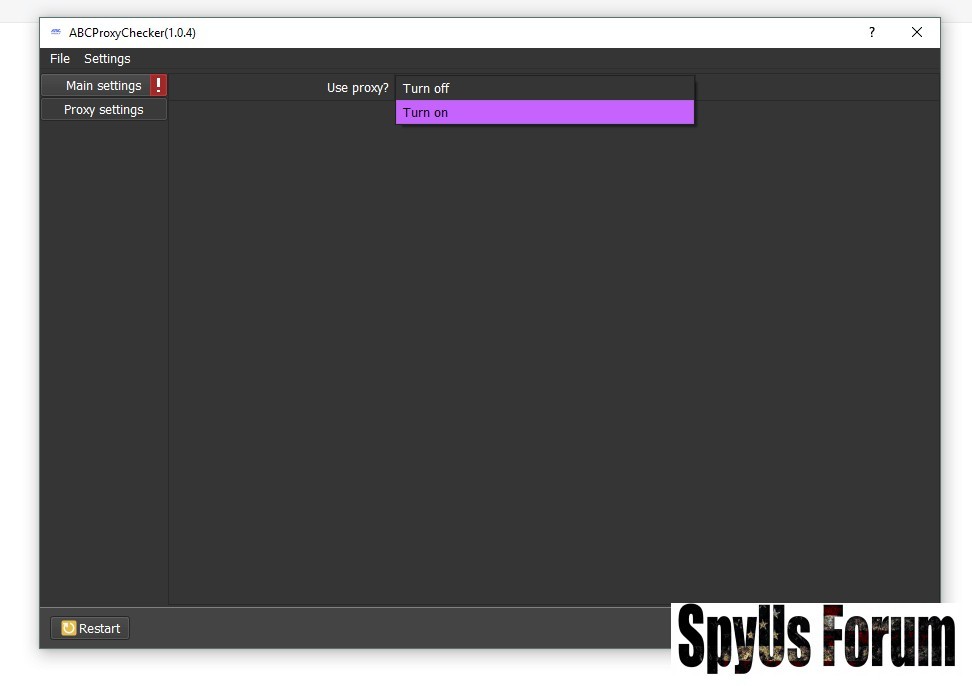Click empty menu bar space right of Settings
Screen dimensions: 972x686
click(500, 59)
